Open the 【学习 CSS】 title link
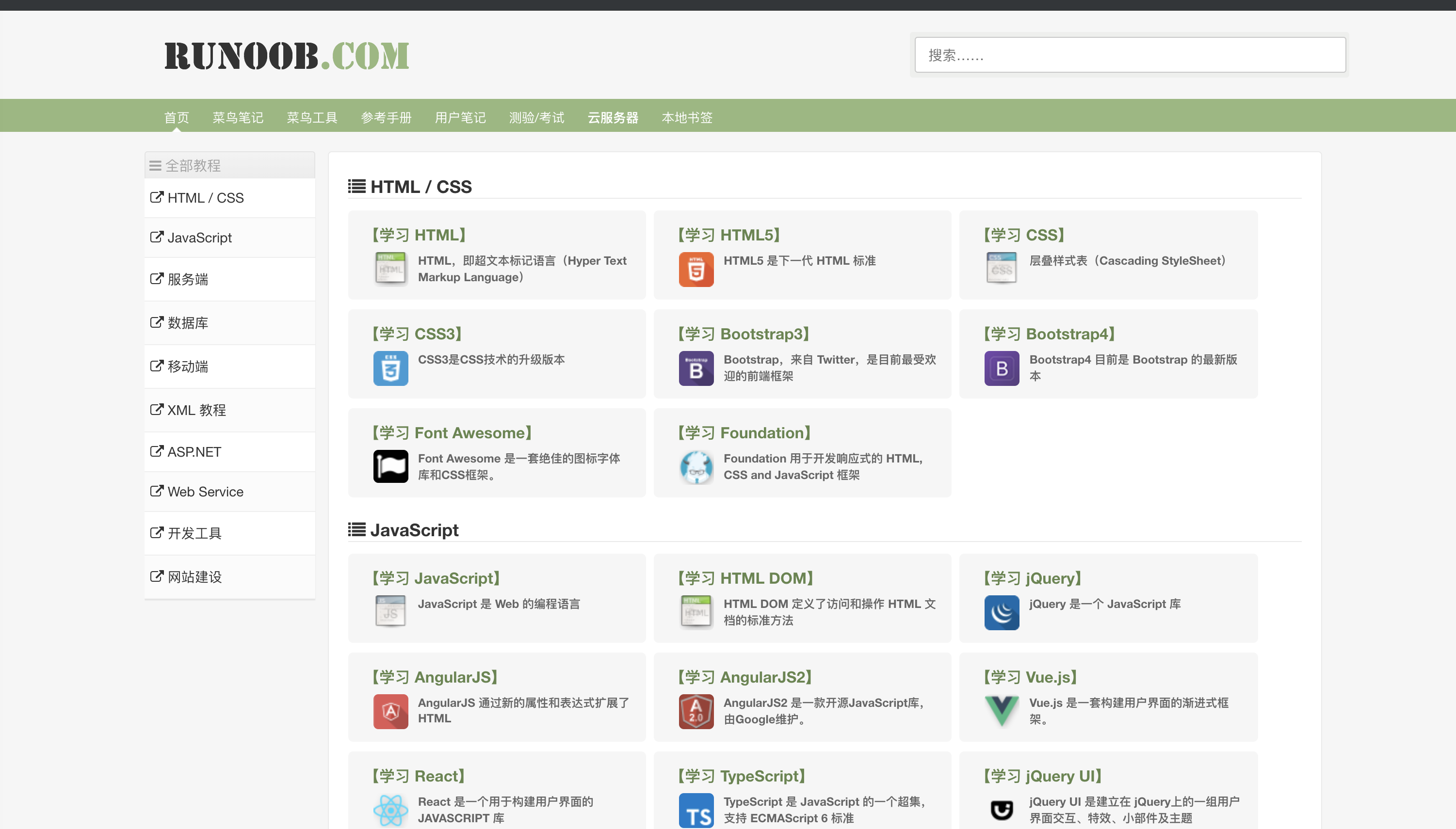The height and width of the screenshot is (829, 1456). 1024,235
